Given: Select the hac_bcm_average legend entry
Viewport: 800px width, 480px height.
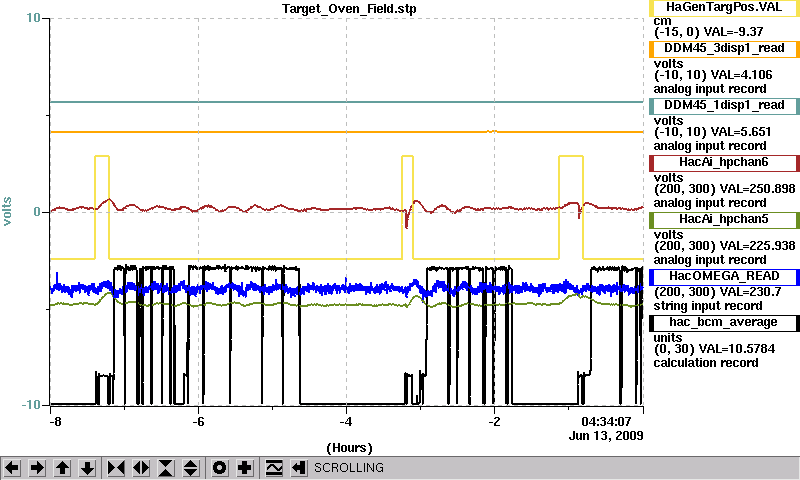Looking at the screenshot, I should pos(724,323).
